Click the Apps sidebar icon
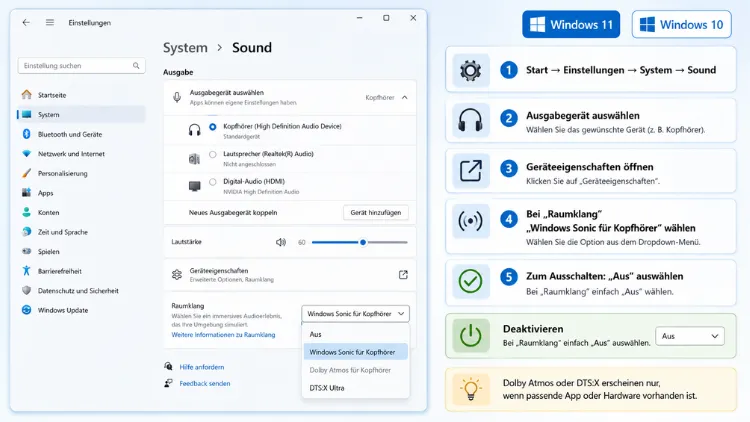Screen dimensions: 750x422 [x=27, y=193]
